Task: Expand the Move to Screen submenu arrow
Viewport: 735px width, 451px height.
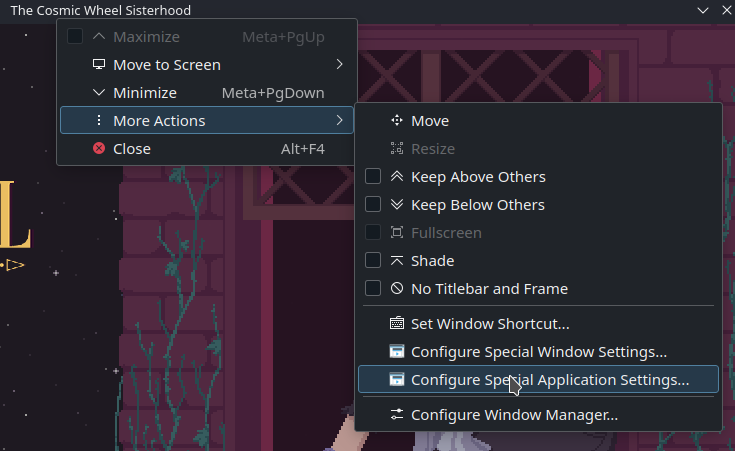Action: [339, 64]
